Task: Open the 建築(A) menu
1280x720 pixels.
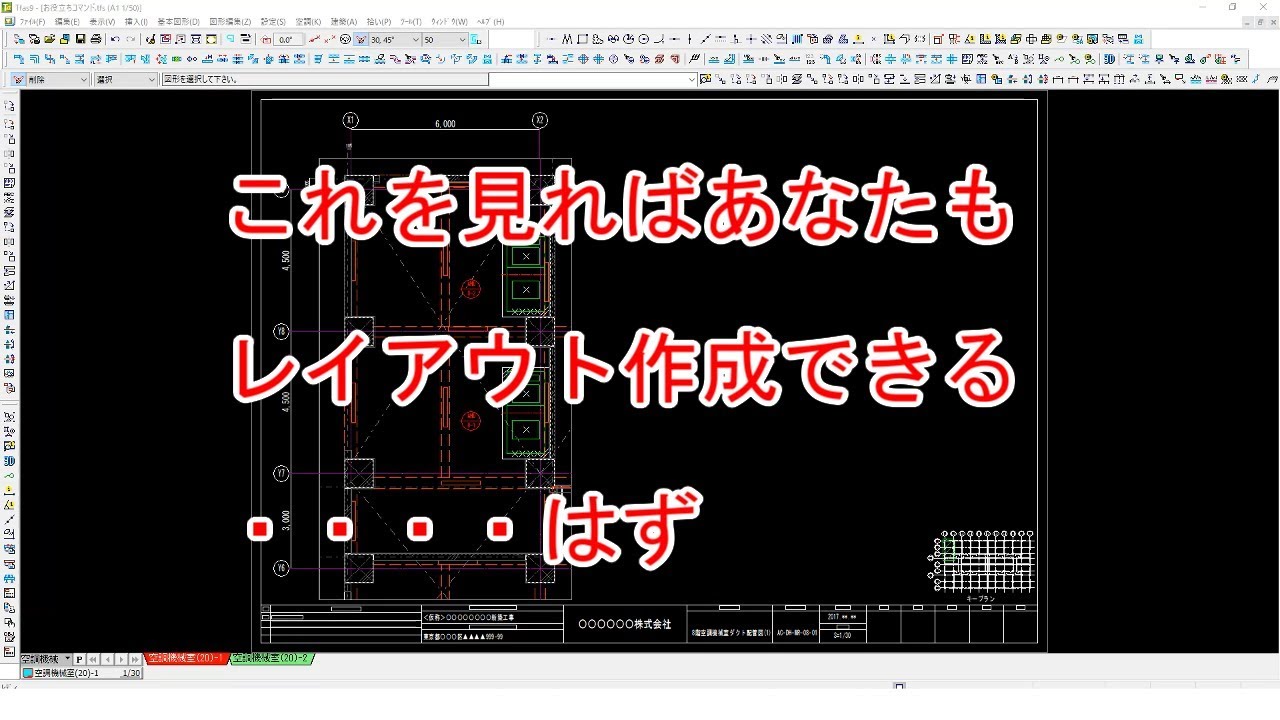Action: tap(344, 21)
